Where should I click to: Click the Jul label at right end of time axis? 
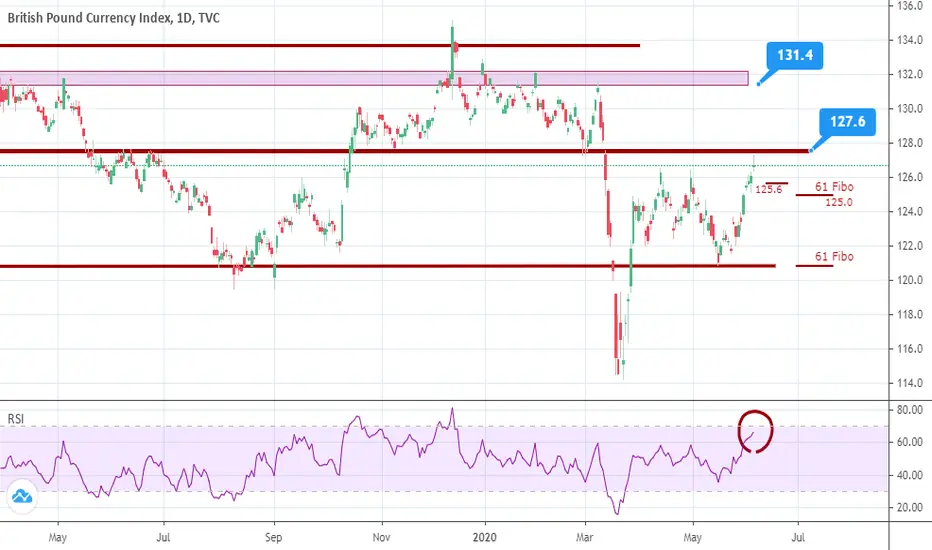coord(798,538)
